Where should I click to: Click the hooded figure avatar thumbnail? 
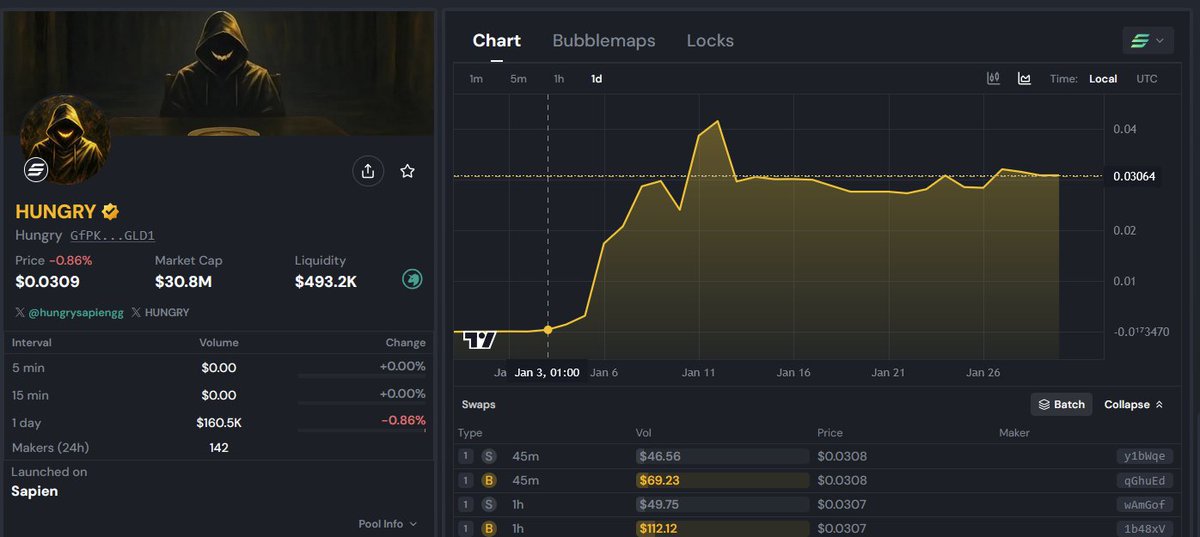tap(64, 140)
